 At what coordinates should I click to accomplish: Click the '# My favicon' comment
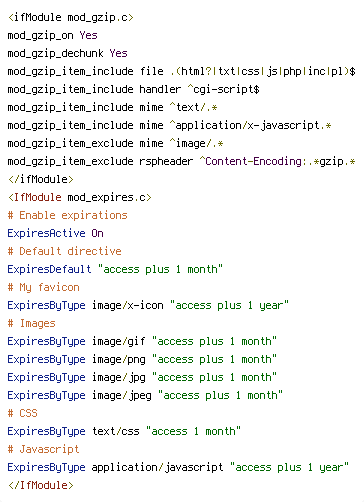click(43, 287)
